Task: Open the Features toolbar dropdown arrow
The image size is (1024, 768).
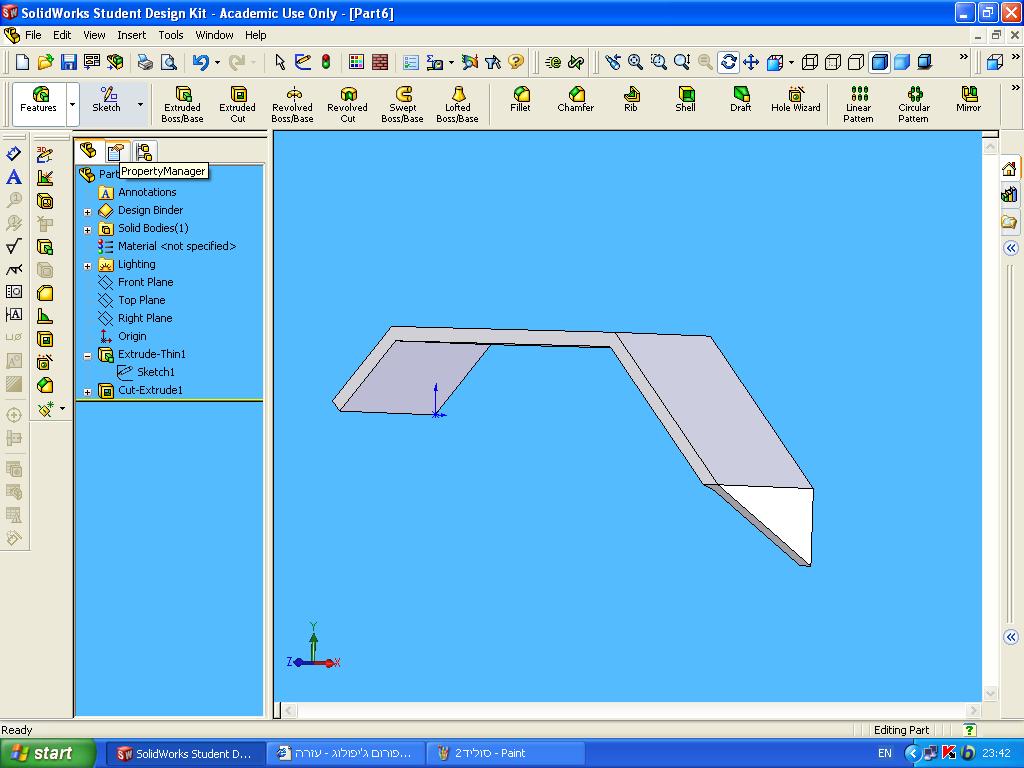Action: pyautogui.click(x=72, y=104)
